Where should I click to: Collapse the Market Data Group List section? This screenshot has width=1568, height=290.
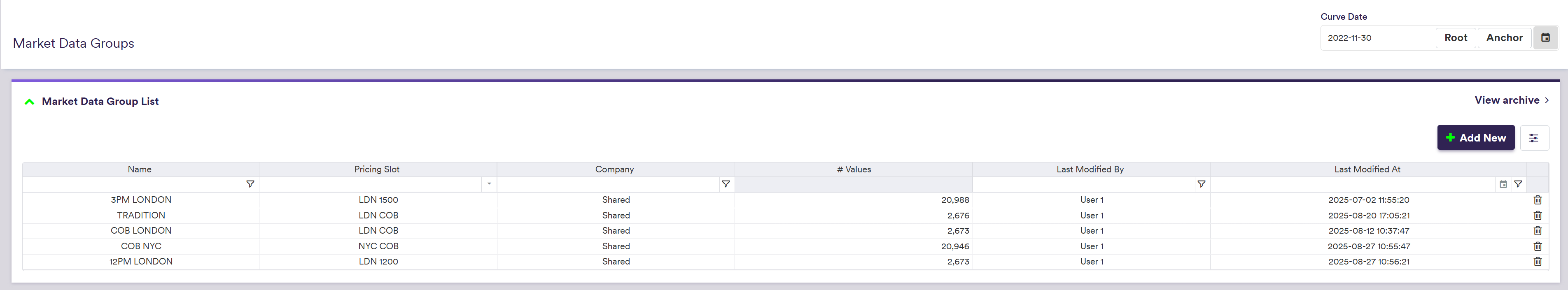pos(29,102)
